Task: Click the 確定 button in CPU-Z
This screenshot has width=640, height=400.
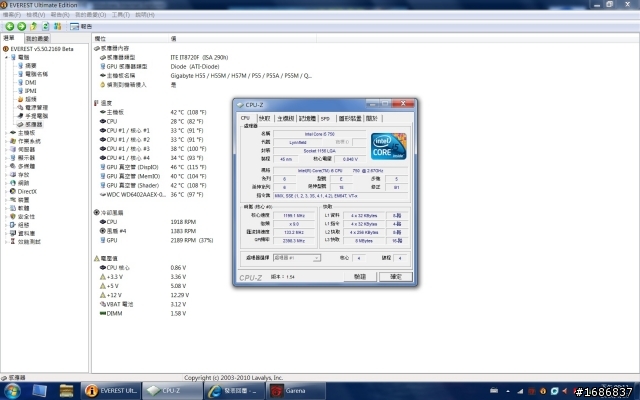Action: coord(396,277)
